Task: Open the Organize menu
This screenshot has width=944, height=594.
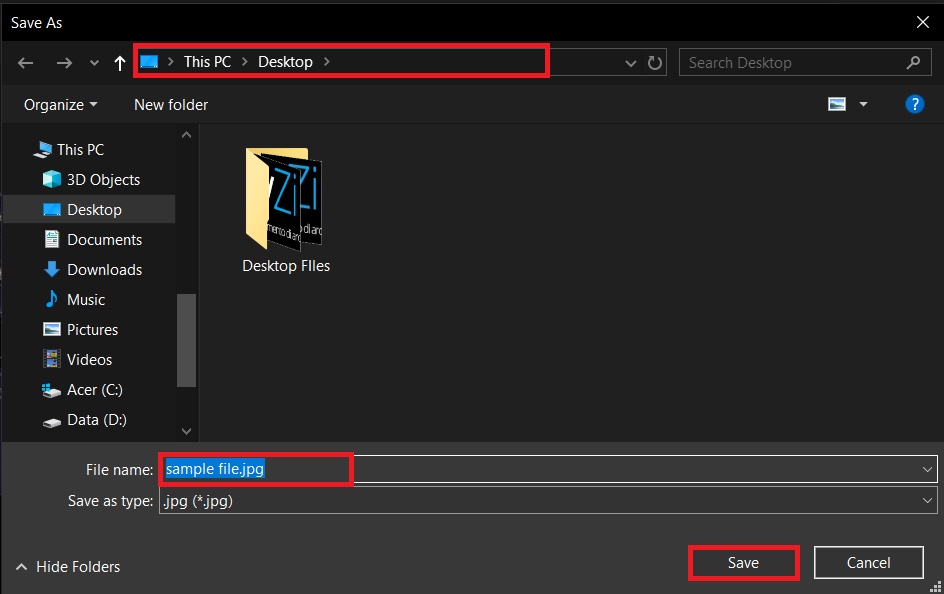Action: 59,104
